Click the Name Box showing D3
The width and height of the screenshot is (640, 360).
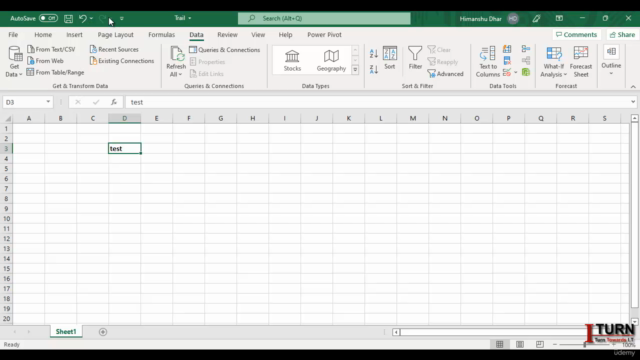[23, 102]
